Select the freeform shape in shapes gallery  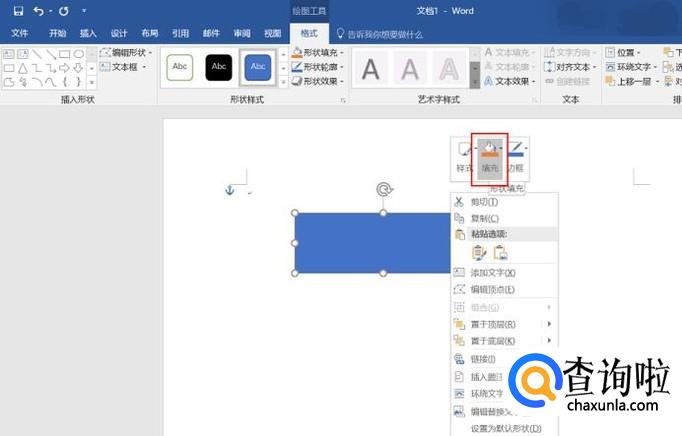coord(9,82)
